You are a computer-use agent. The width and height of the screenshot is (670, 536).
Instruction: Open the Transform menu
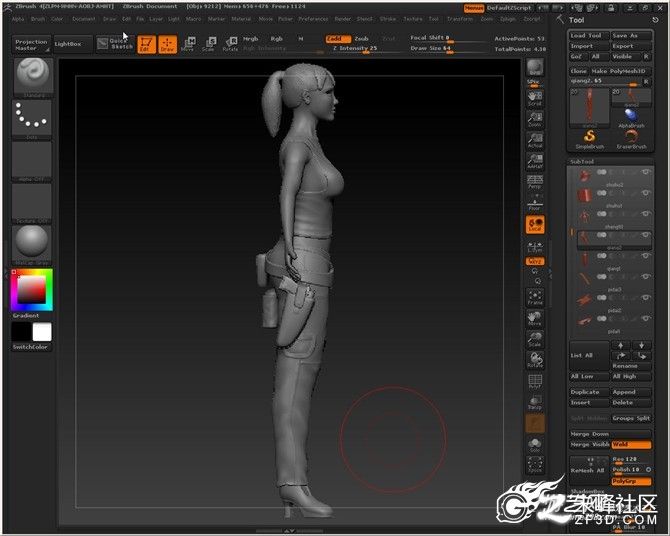pos(460,19)
